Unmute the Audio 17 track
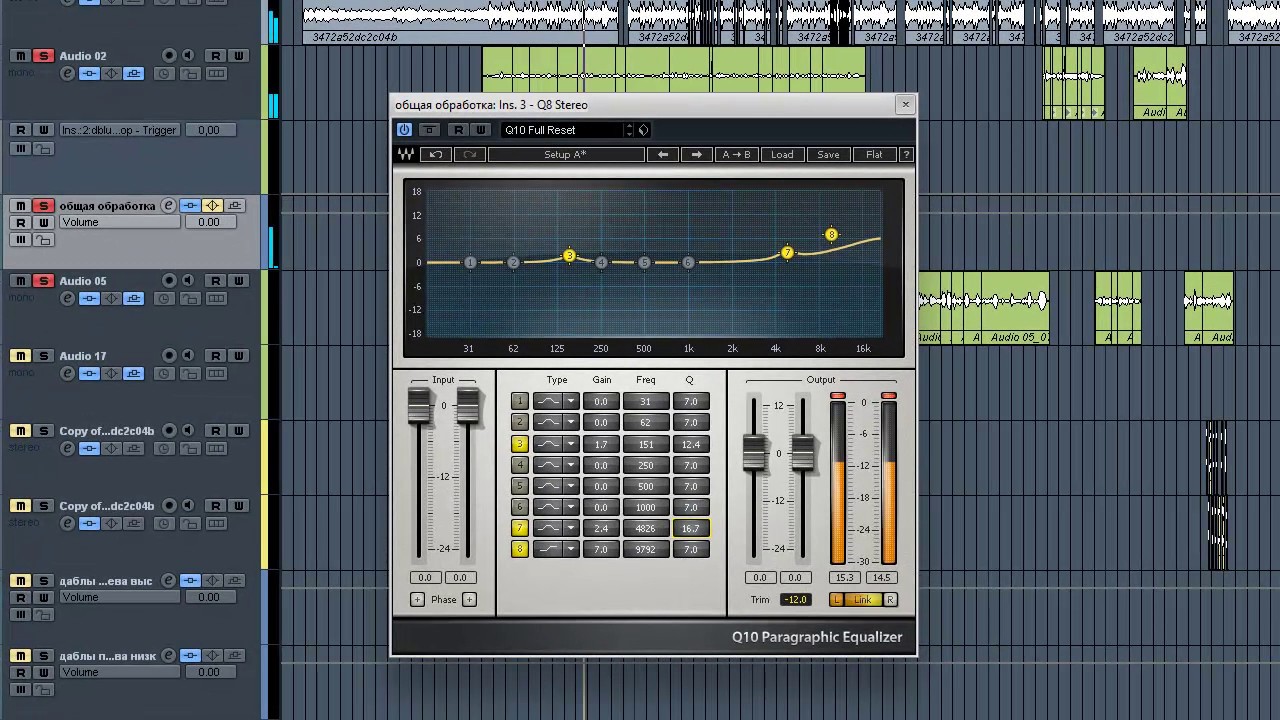The image size is (1280, 720). 20,356
